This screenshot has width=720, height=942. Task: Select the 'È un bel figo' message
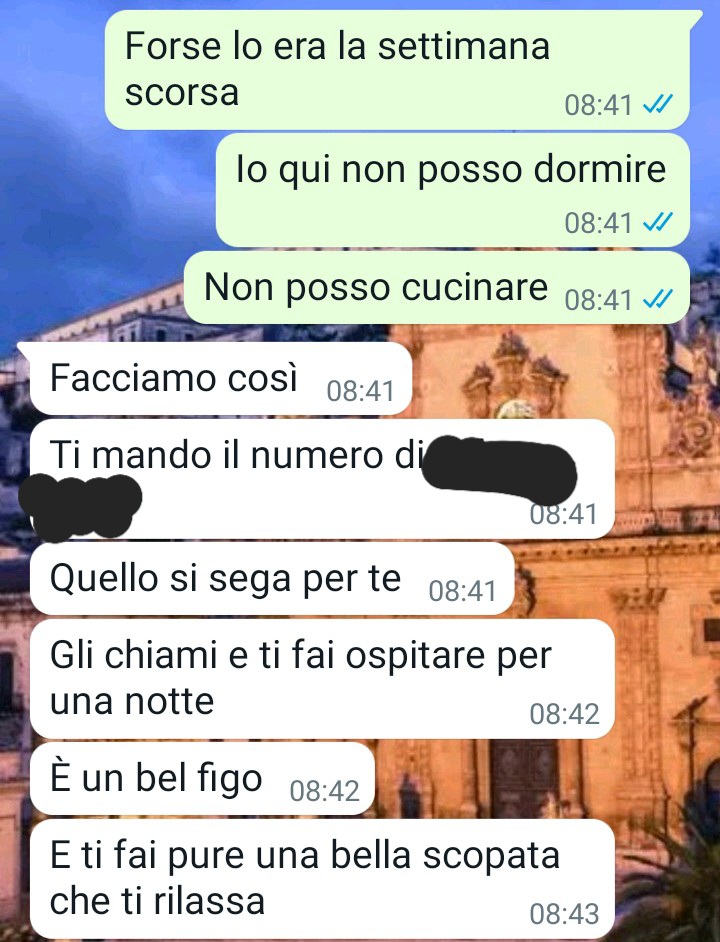203,779
